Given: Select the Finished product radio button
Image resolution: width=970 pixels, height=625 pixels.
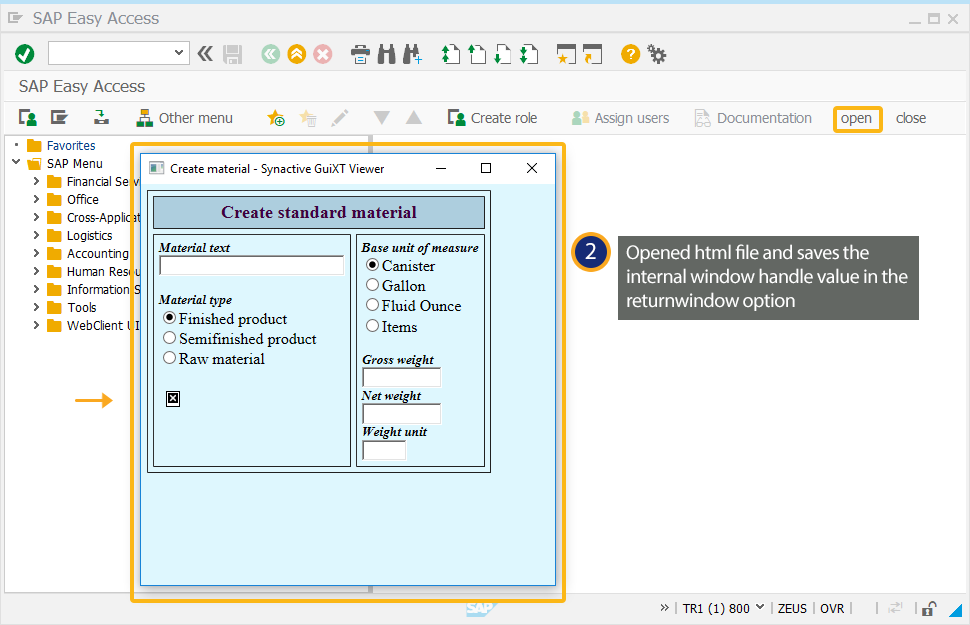Looking at the screenshot, I should coord(170,318).
